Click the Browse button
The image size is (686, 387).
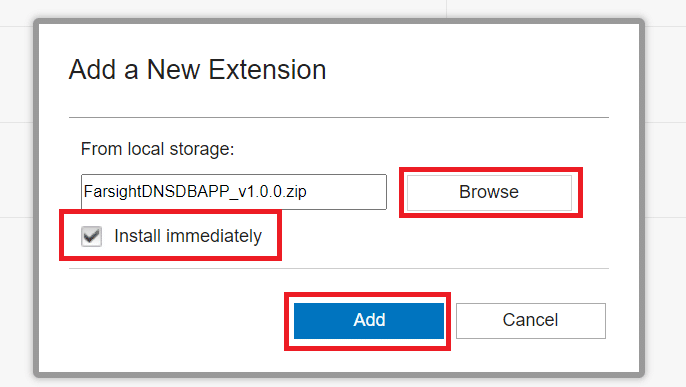pos(489,192)
